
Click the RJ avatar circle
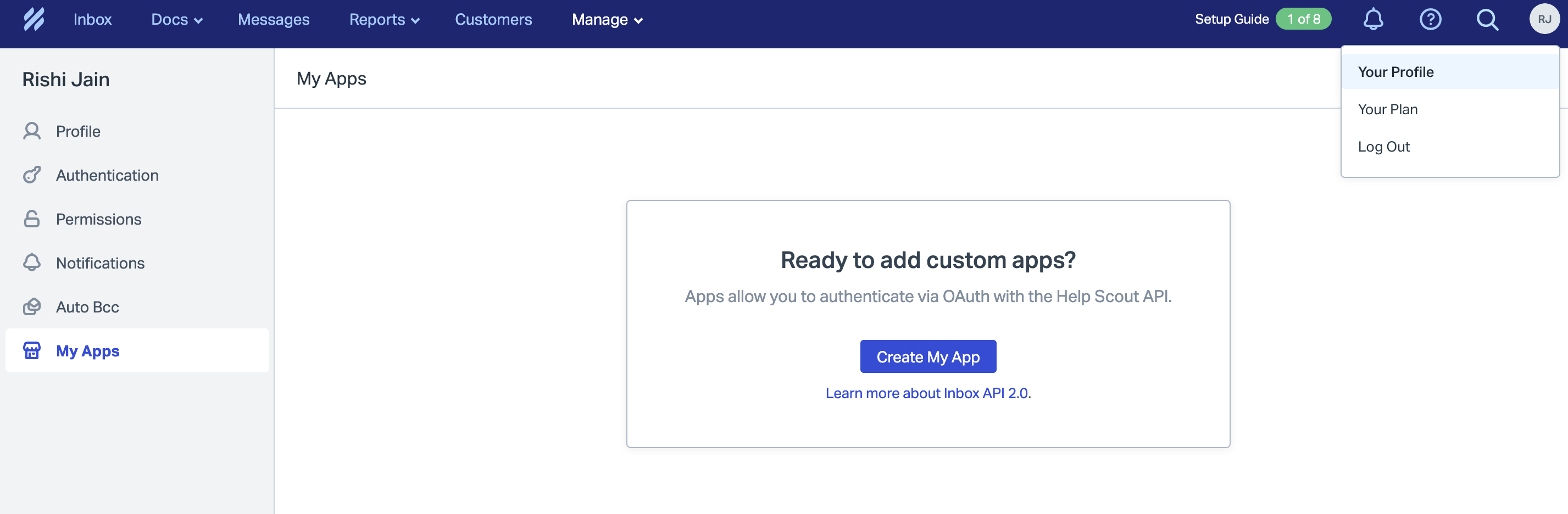pos(1545,19)
